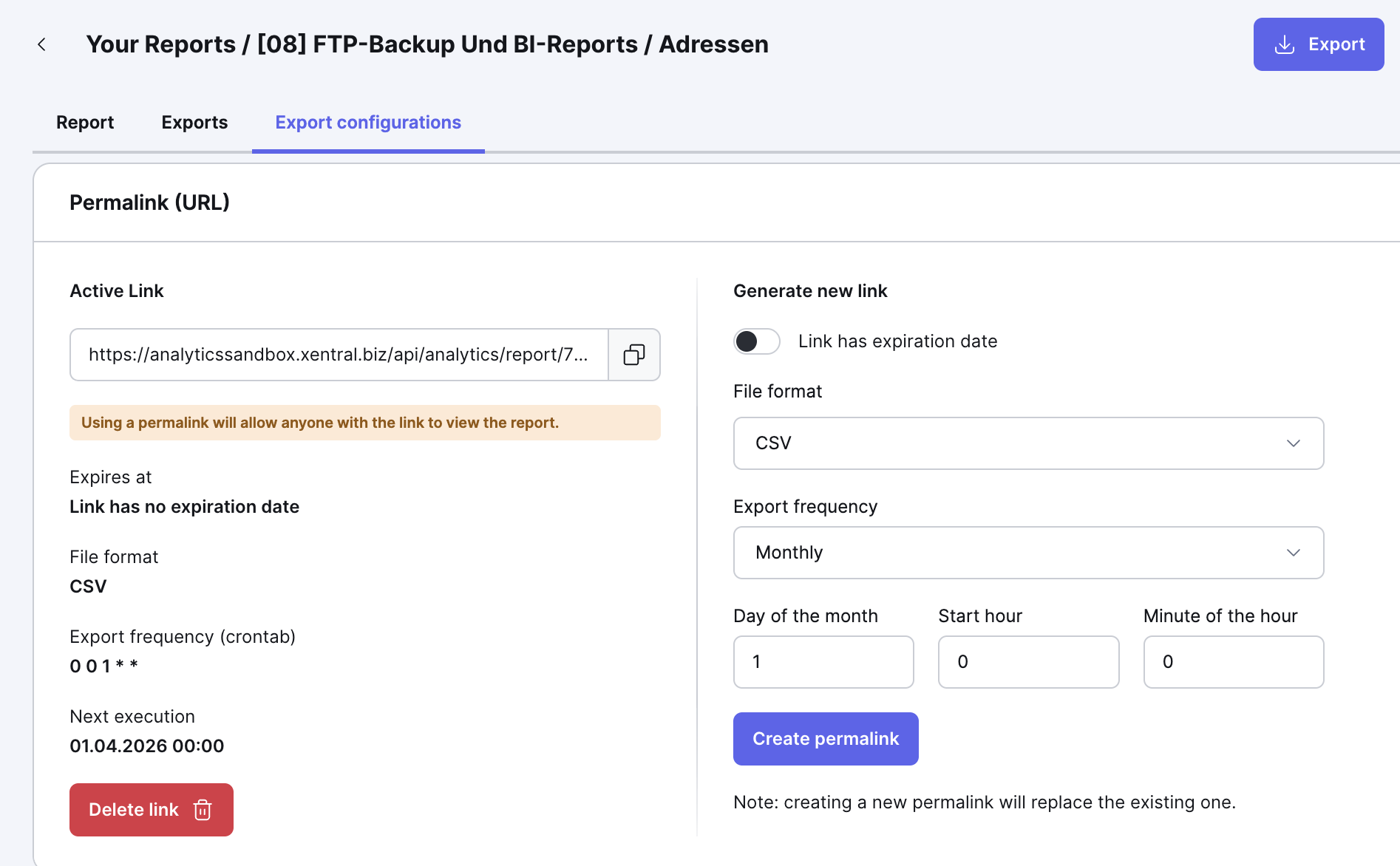
Task: Click the orange permalink warning banner
Action: click(364, 423)
